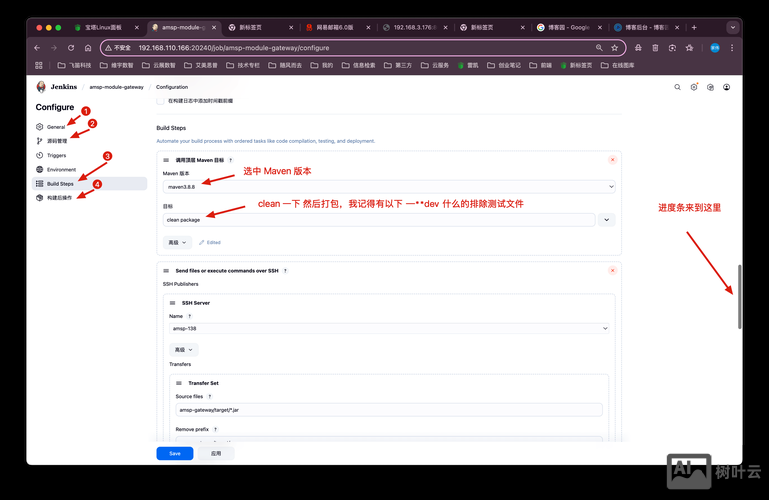The image size is (769, 500).
Task: Remove the Maven build step with the red X
Action: [x=612, y=159]
